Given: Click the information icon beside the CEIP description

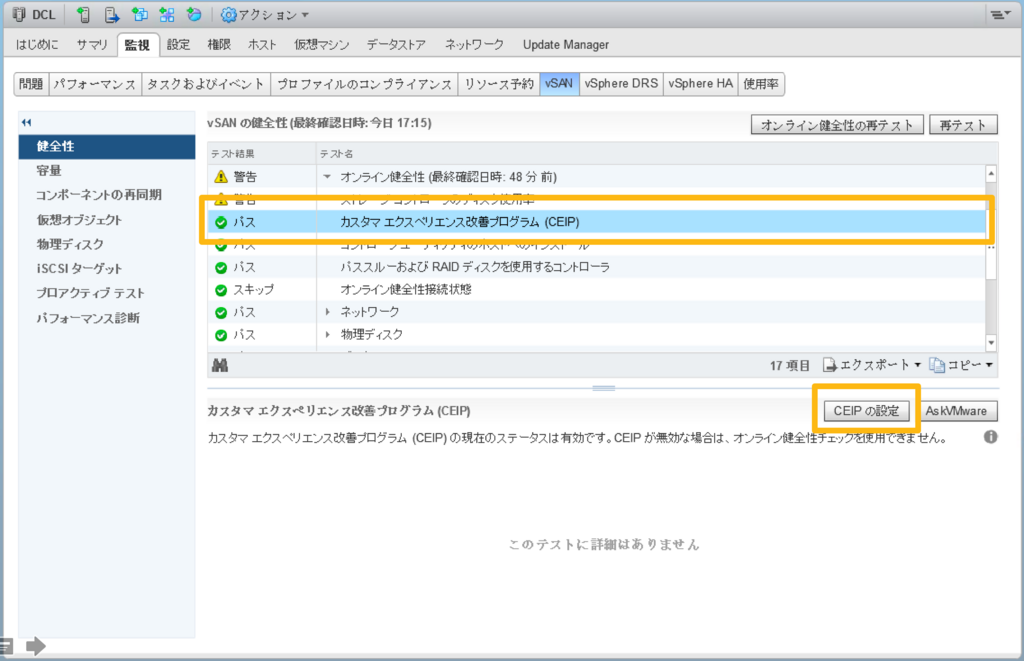Looking at the screenshot, I should (991, 437).
